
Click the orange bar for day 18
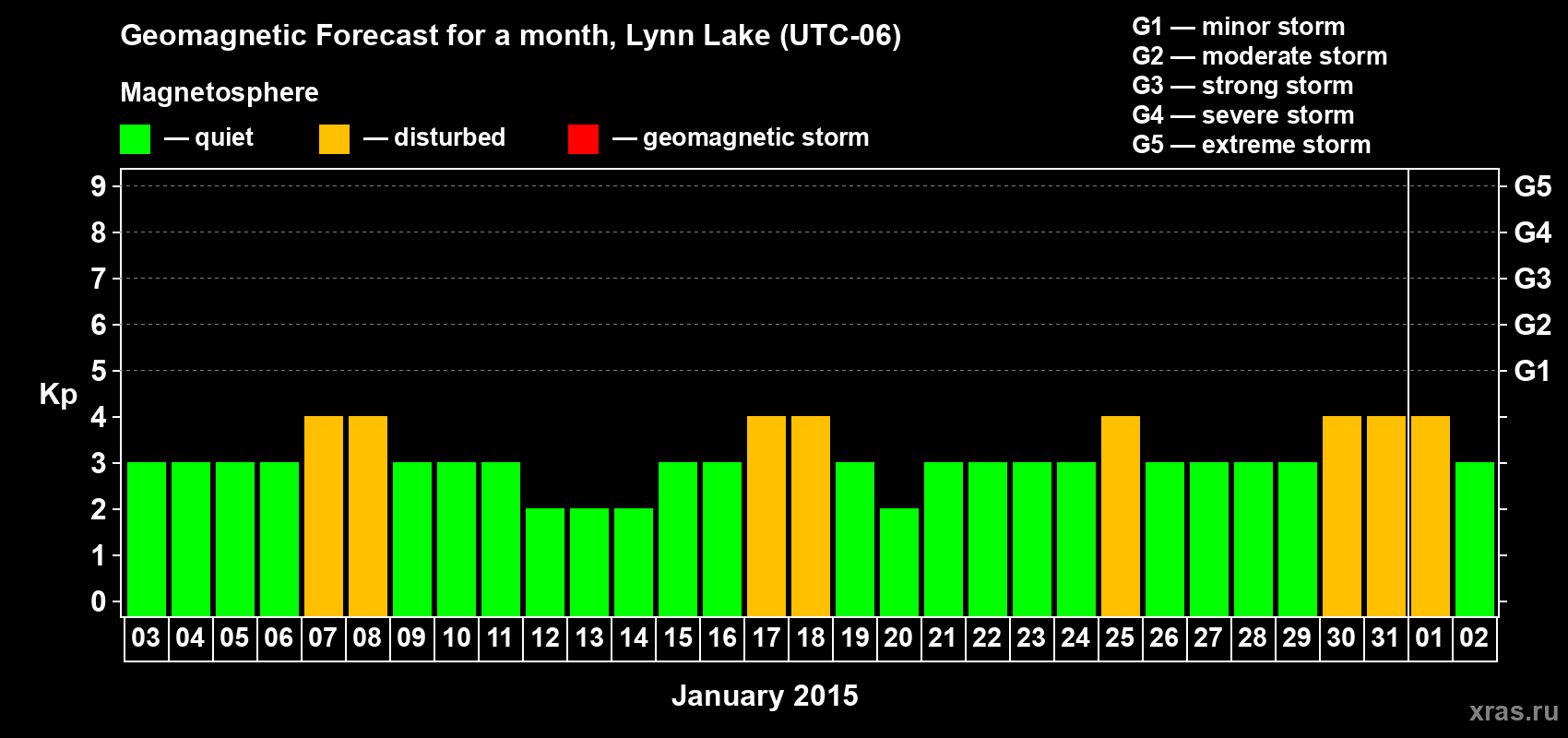pos(811,516)
